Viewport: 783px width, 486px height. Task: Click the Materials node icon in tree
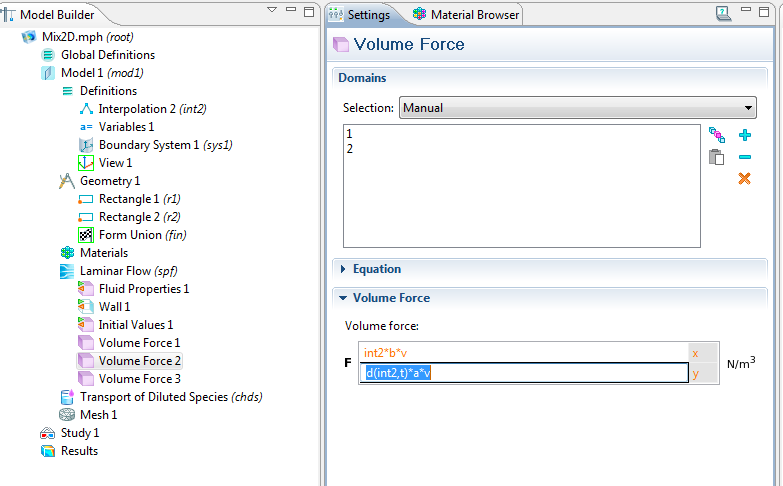pyautogui.click(x=67, y=253)
